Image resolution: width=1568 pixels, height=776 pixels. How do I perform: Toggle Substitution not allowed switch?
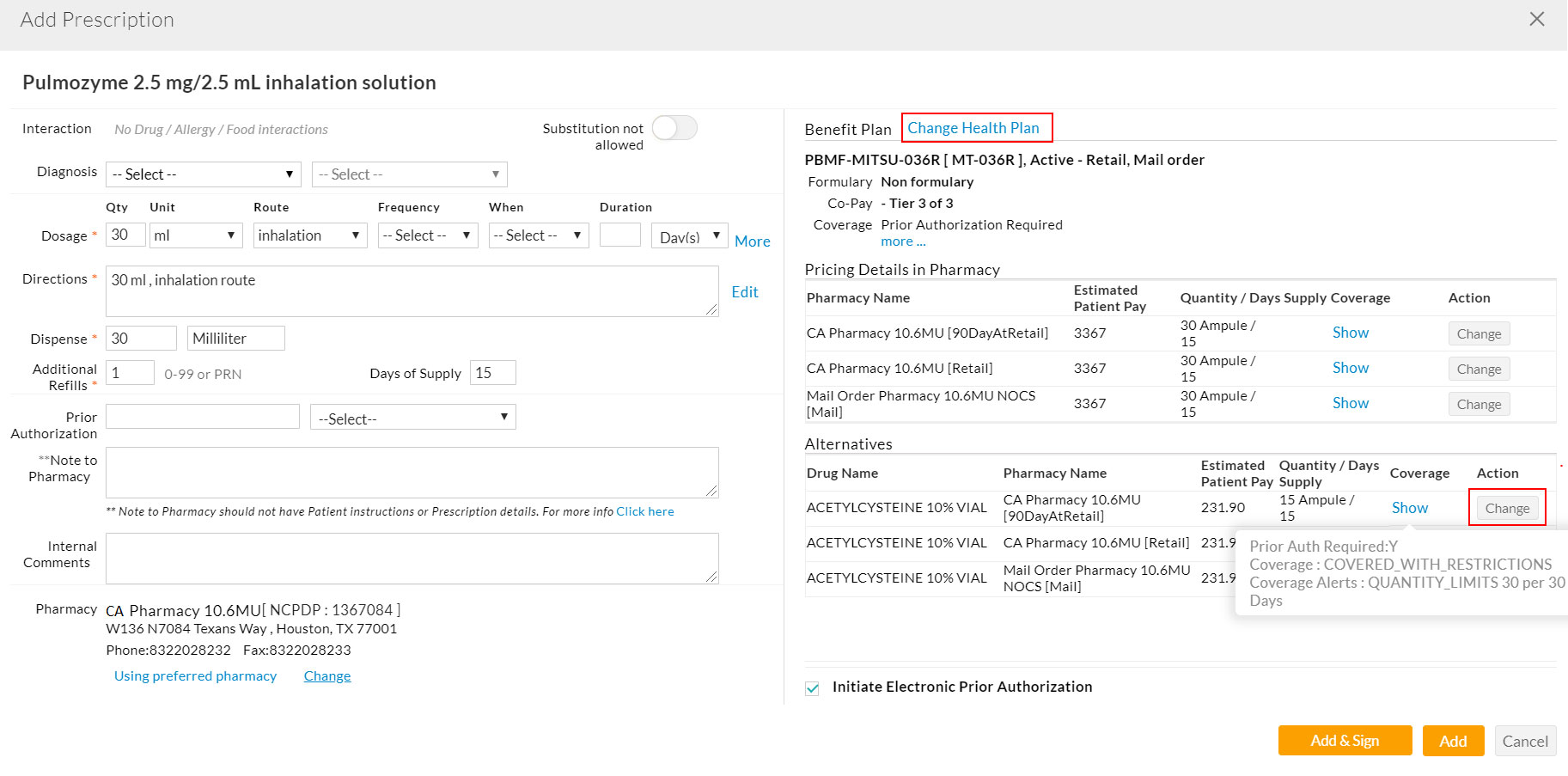tap(674, 129)
